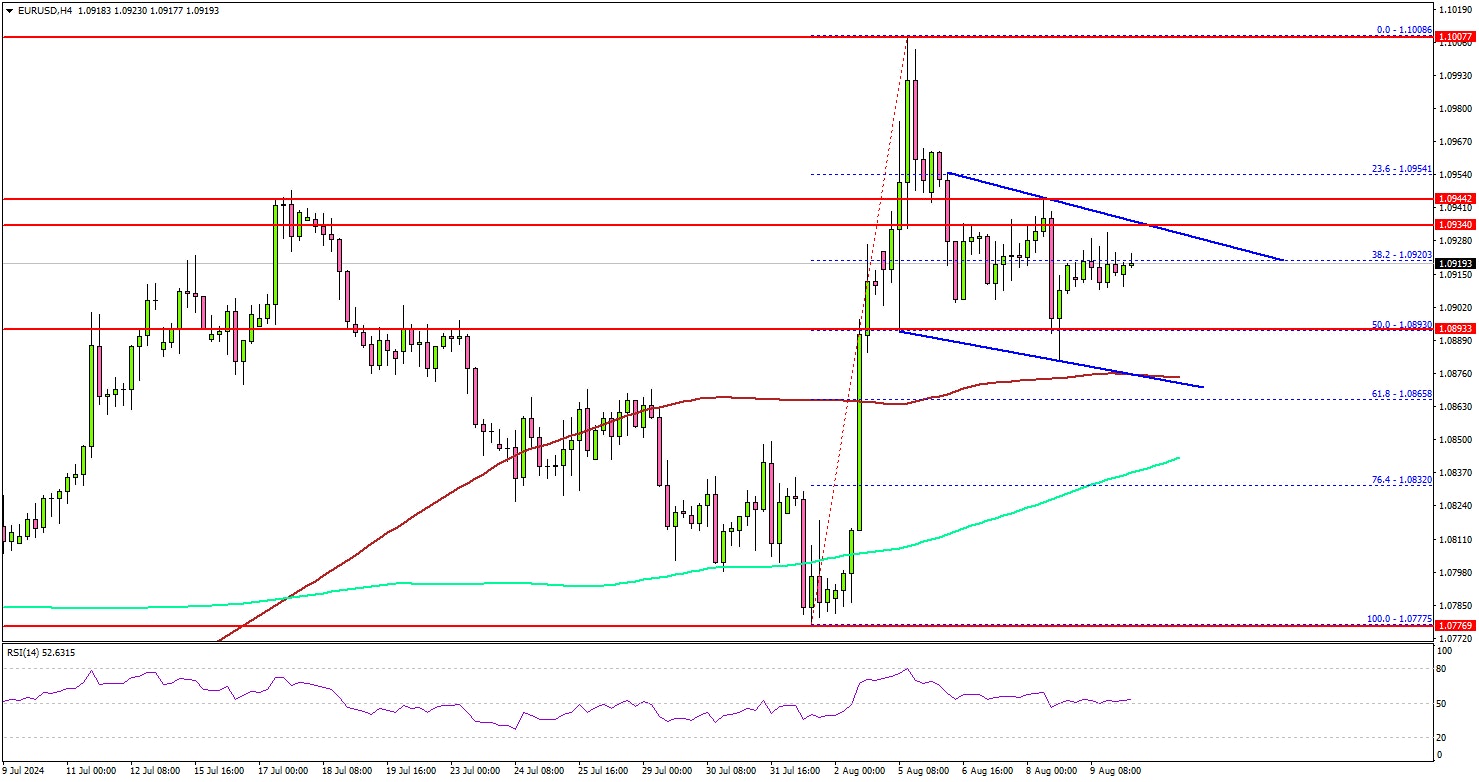Click the red 1.09442 price tag
The height and width of the screenshot is (782, 1479).
1455,199
